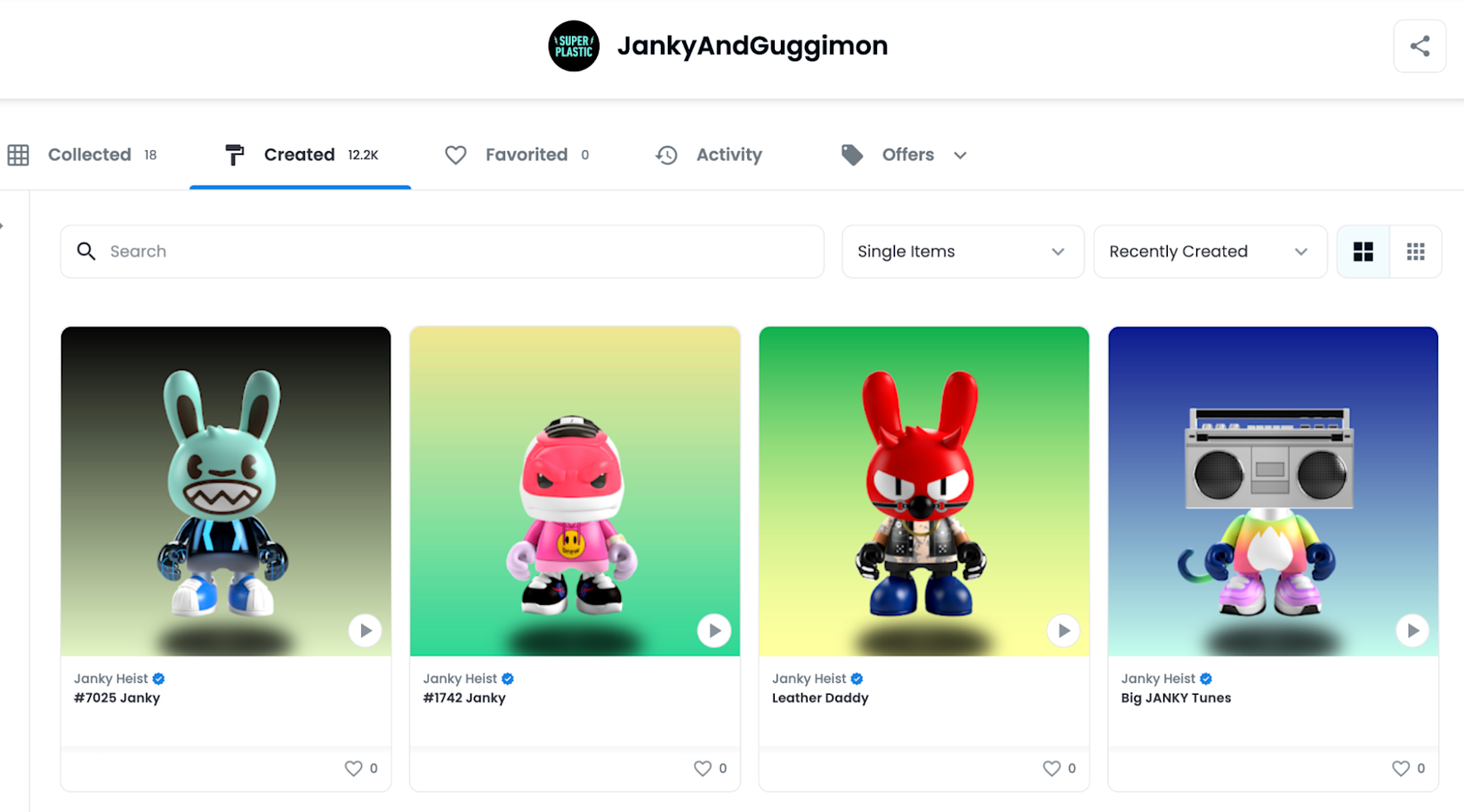
Task: Click the JankyAndGuggimon profile name
Action: click(x=752, y=45)
